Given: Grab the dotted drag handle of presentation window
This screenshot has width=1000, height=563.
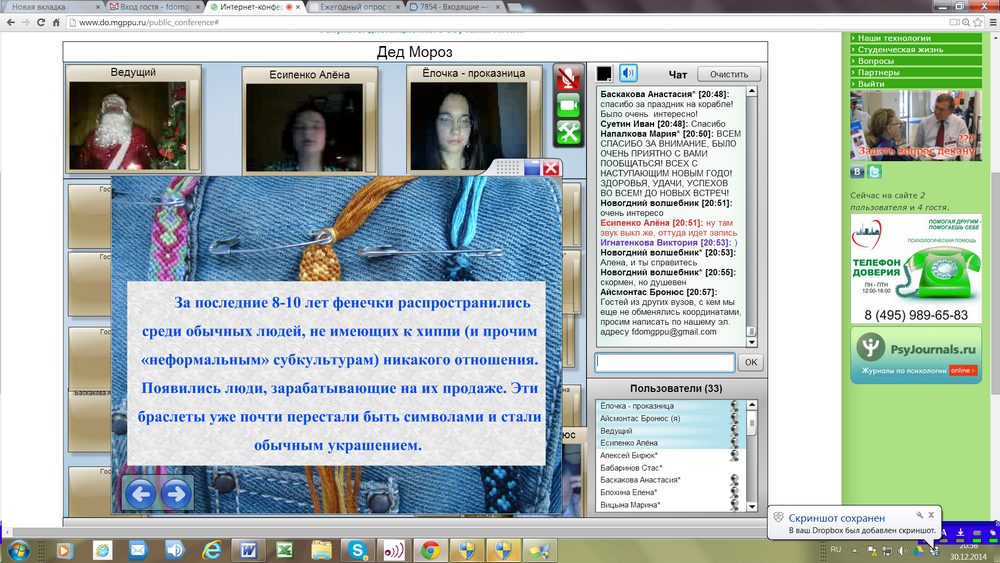Looking at the screenshot, I should (x=508, y=168).
